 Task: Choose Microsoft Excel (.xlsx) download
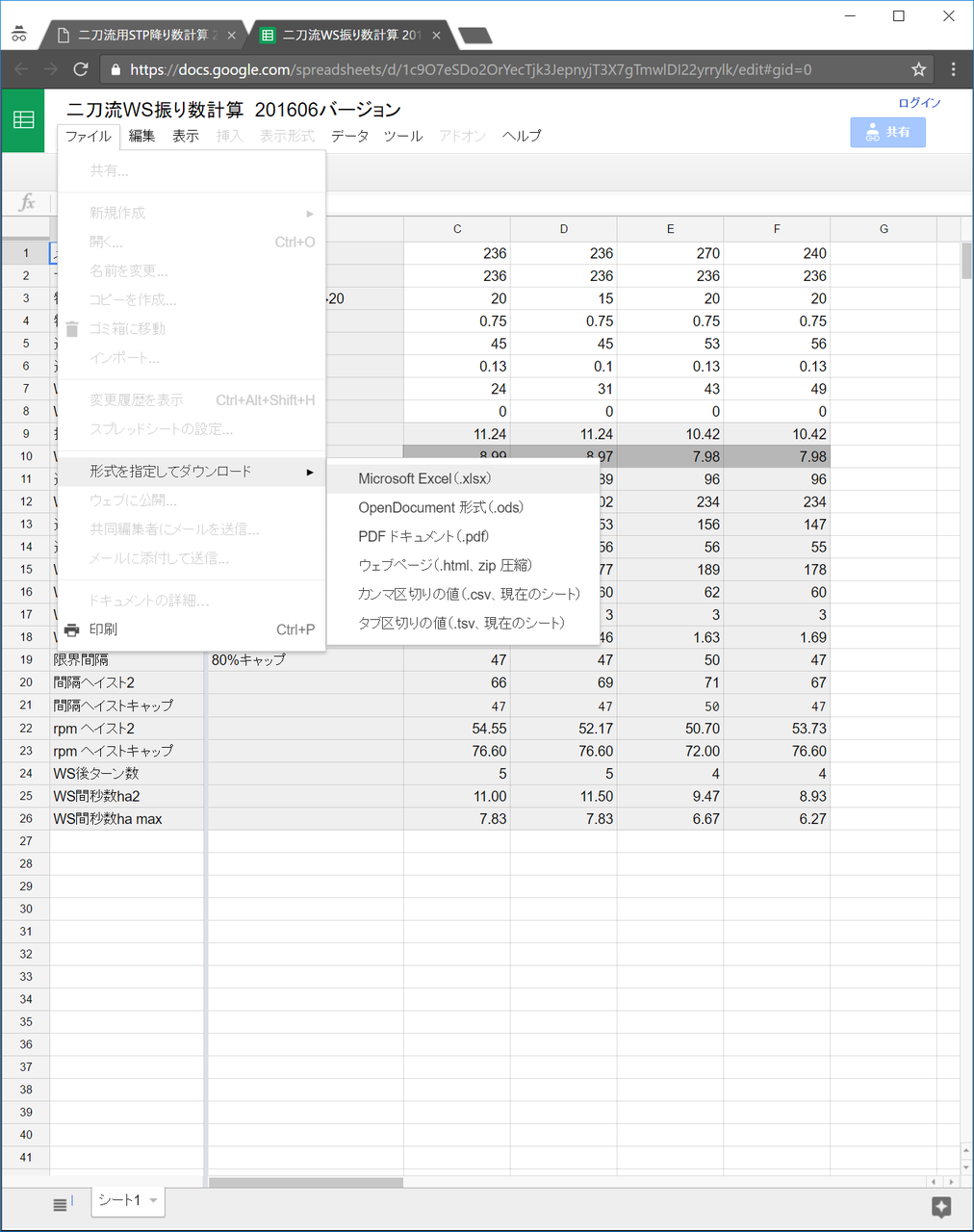click(463, 478)
